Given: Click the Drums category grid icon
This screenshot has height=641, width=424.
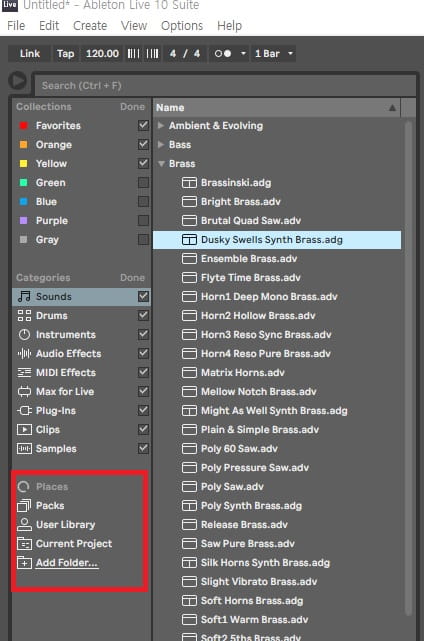Looking at the screenshot, I should pyautogui.click(x=24, y=315).
